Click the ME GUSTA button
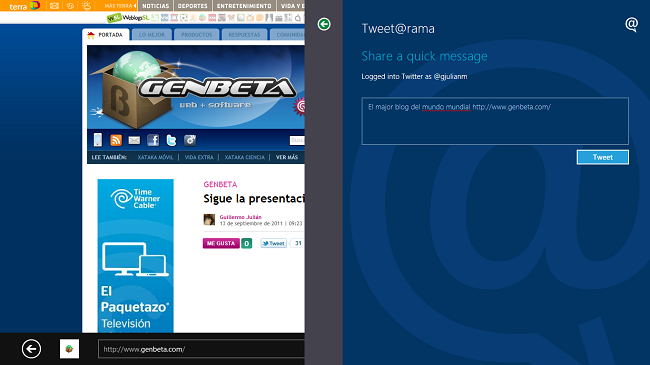Viewport: 650px width, 365px height. coord(221,243)
